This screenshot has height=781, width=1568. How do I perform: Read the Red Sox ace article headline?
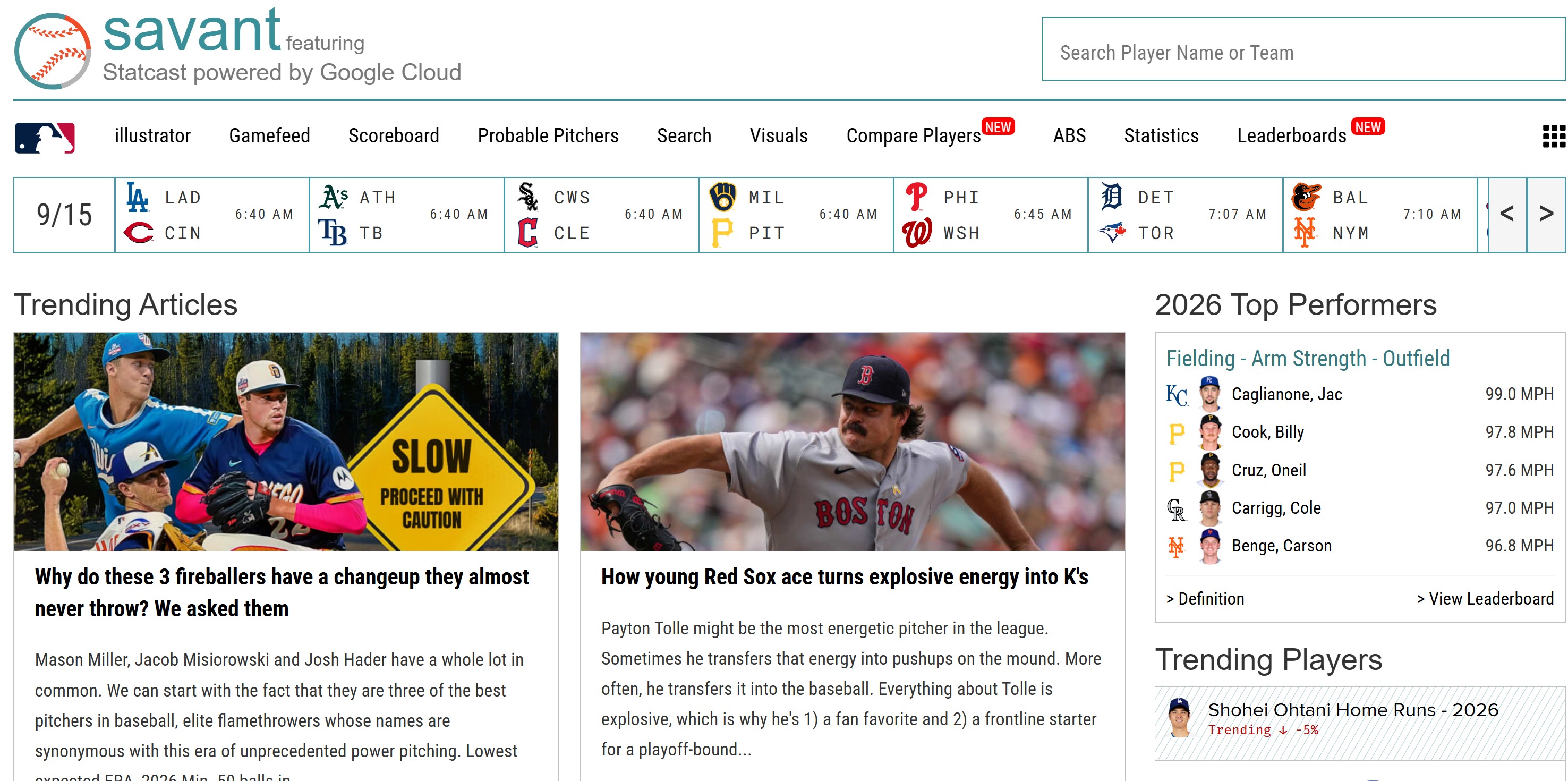coord(845,577)
